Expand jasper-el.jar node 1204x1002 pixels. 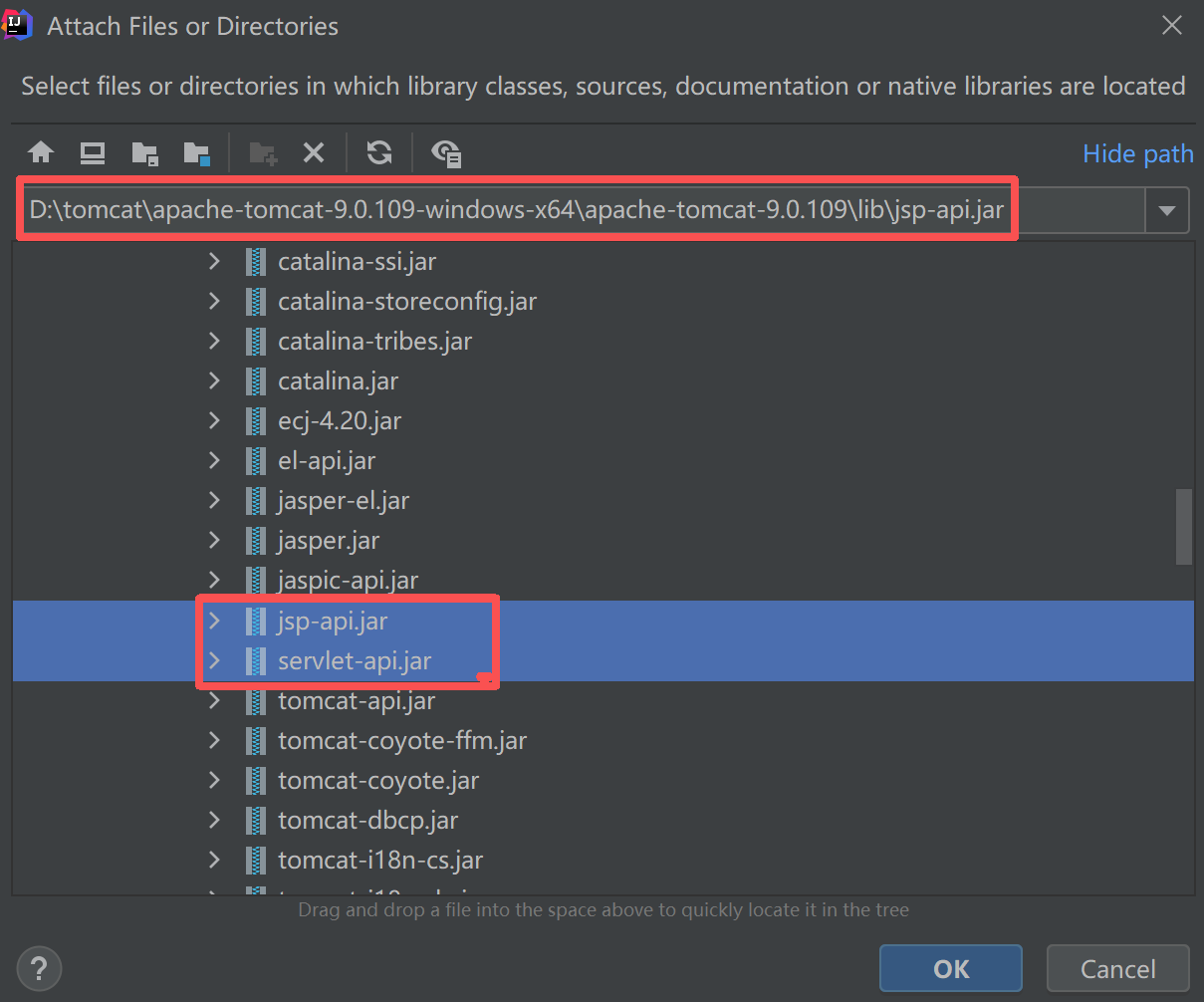pyautogui.click(x=214, y=500)
